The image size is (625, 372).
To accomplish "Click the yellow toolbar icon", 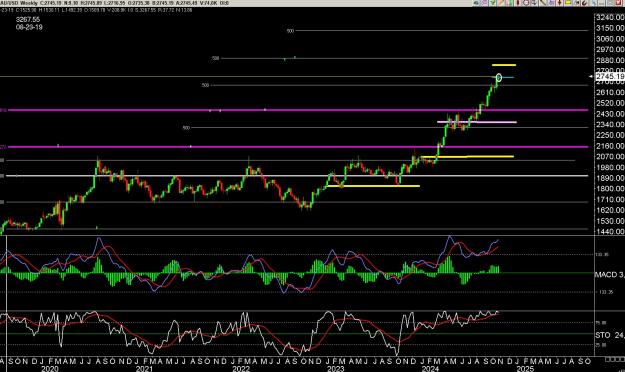I will pos(567,2).
